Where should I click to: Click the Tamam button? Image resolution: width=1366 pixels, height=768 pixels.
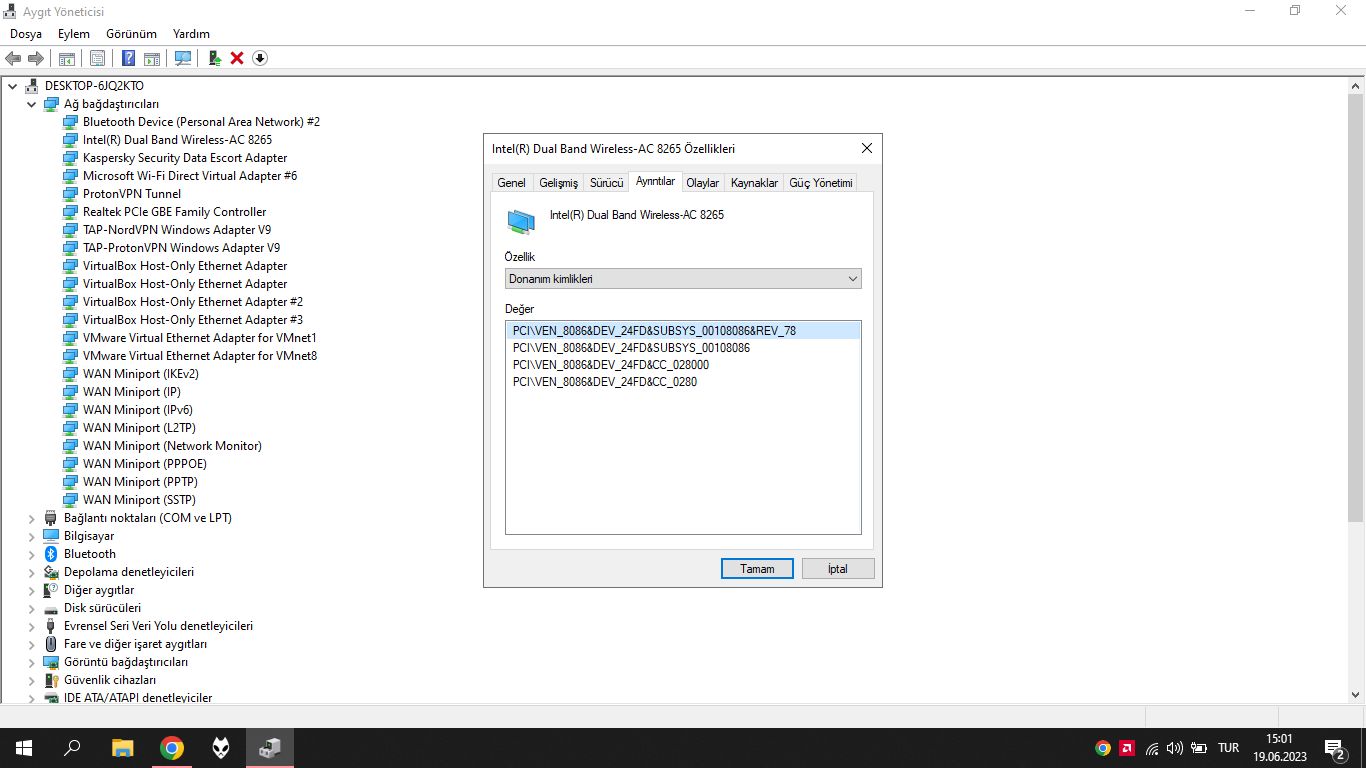pyautogui.click(x=757, y=568)
